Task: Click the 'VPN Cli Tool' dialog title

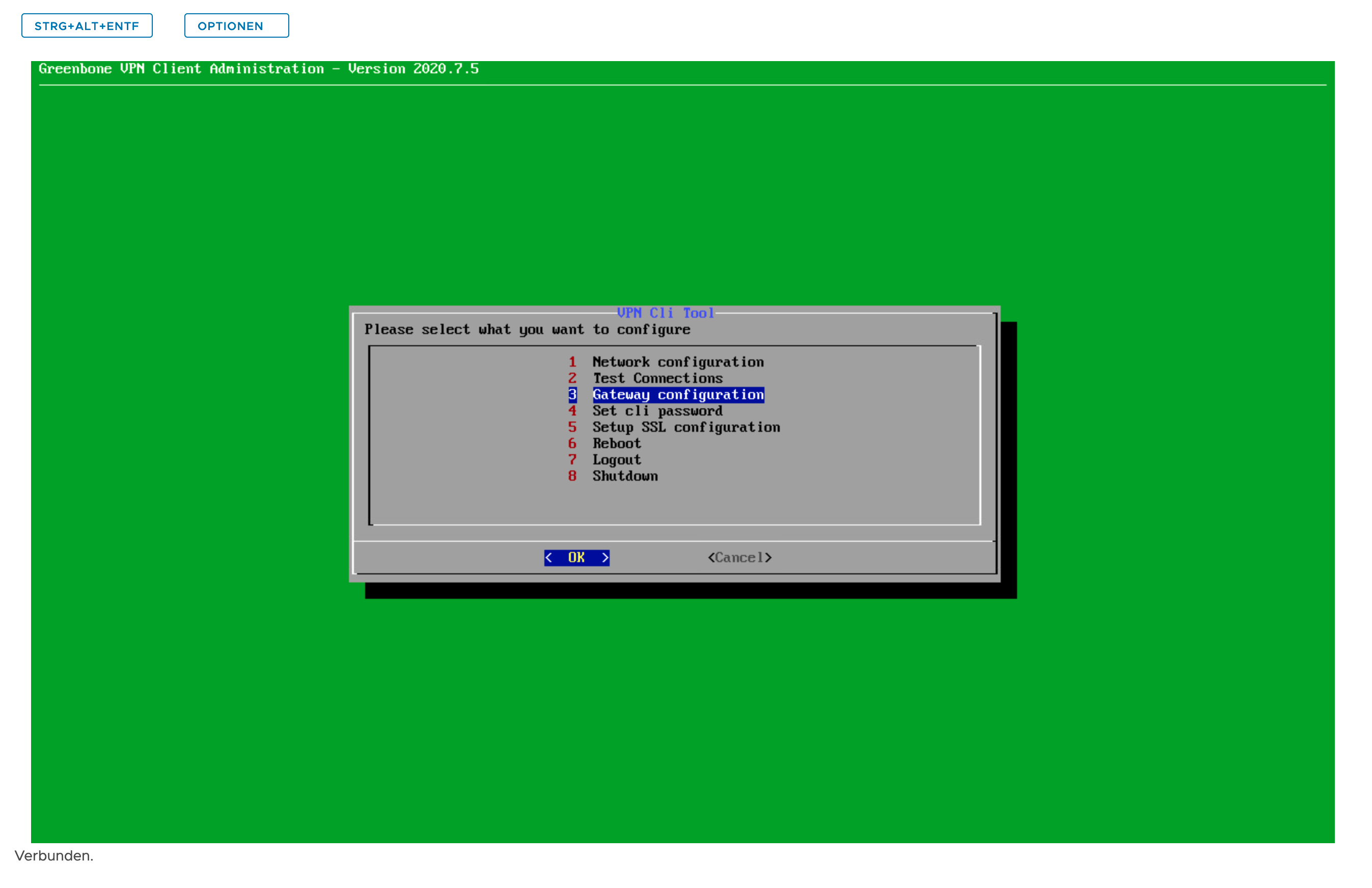Action: coord(666,313)
